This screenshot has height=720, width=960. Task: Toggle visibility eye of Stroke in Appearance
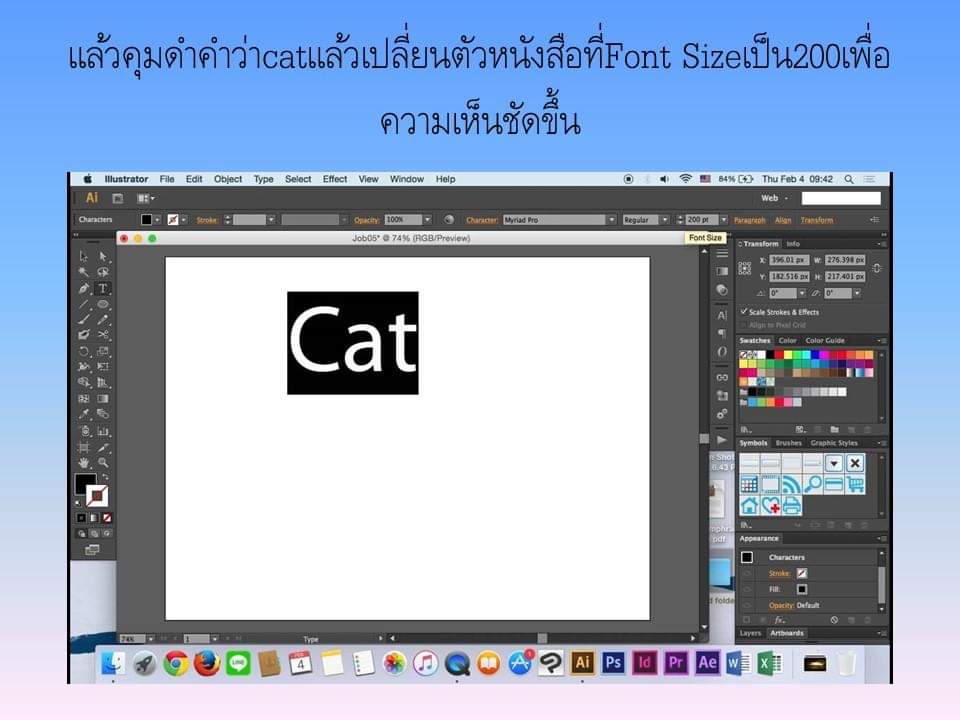[x=747, y=574]
